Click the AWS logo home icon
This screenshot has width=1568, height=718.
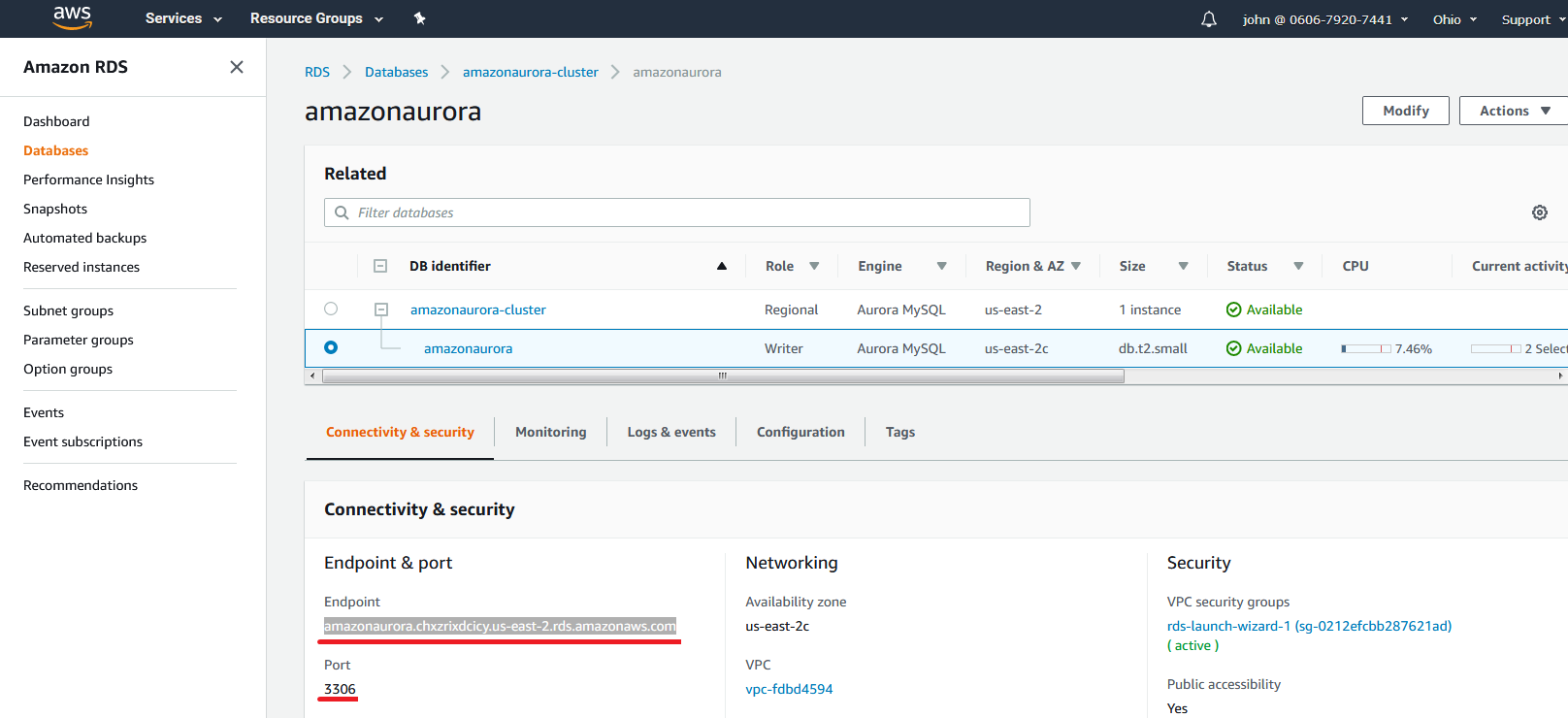[x=73, y=18]
